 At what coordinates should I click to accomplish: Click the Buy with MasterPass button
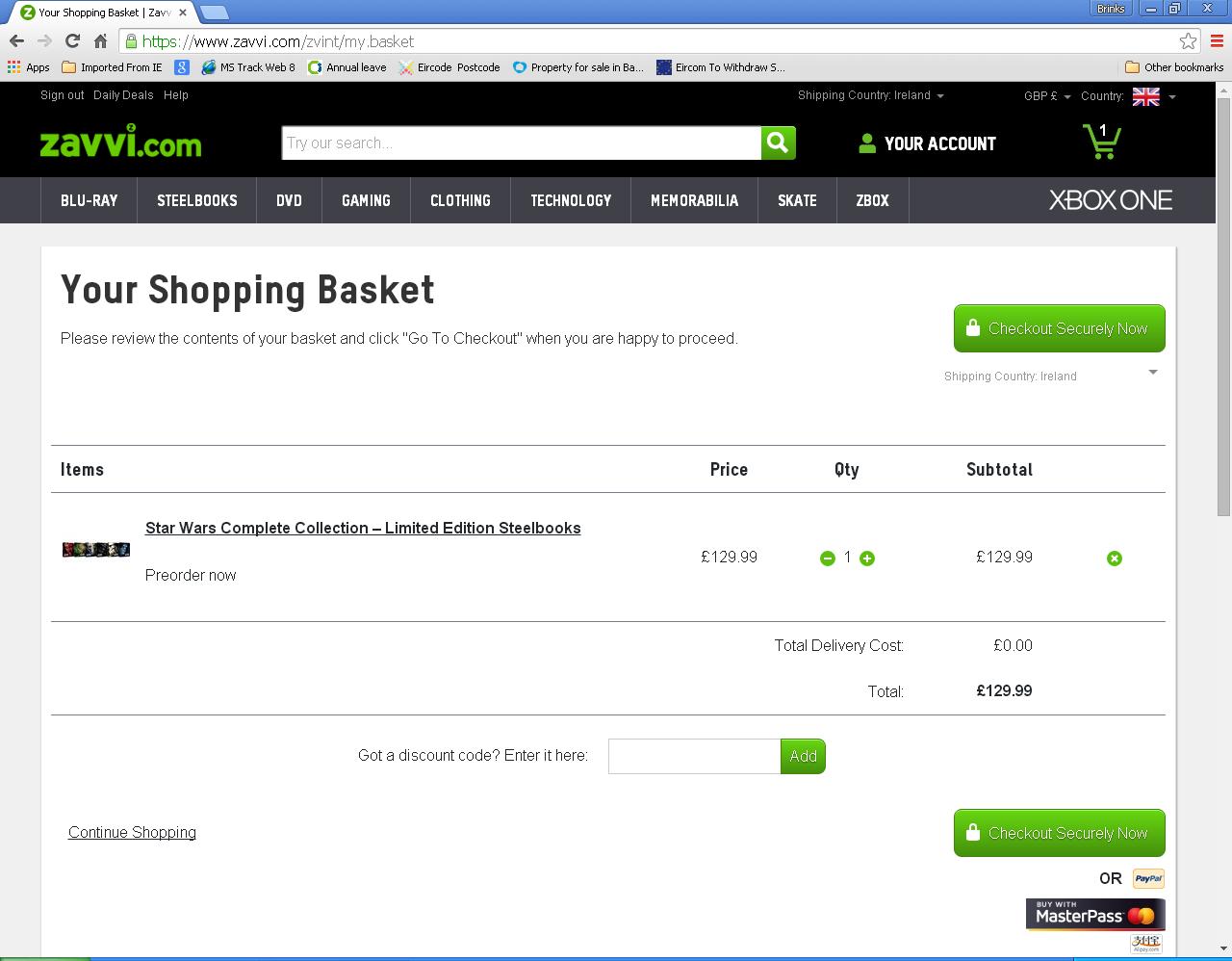(x=1095, y=914)
